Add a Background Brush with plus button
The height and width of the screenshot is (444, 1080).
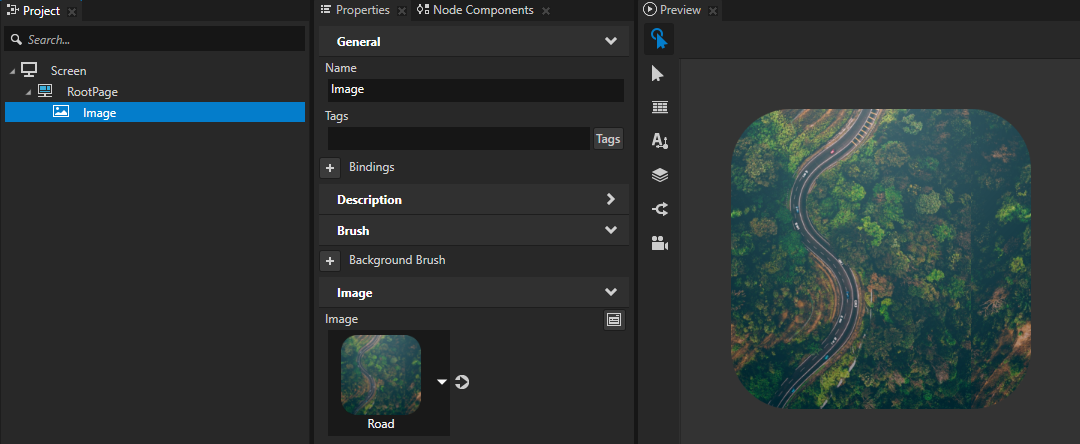point(330,260)
